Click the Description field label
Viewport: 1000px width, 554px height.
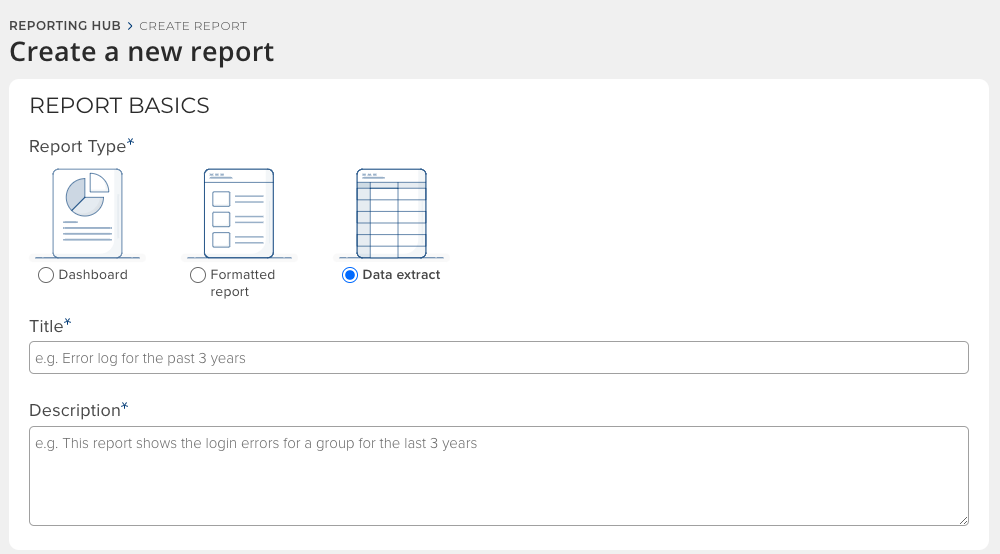(75, 410)
